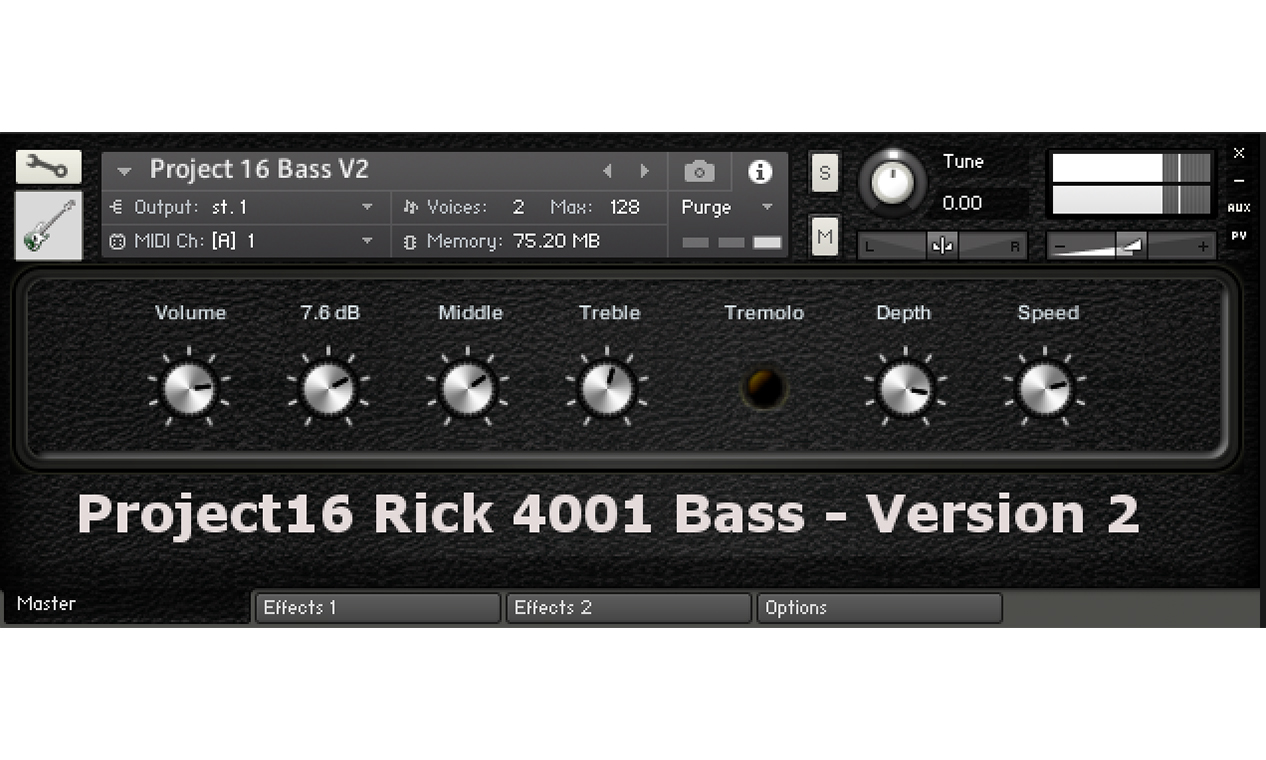Click the Project16 Rick 4001 Bass title text
This screenshot has height=760, width=1266.
coord(608,514)
